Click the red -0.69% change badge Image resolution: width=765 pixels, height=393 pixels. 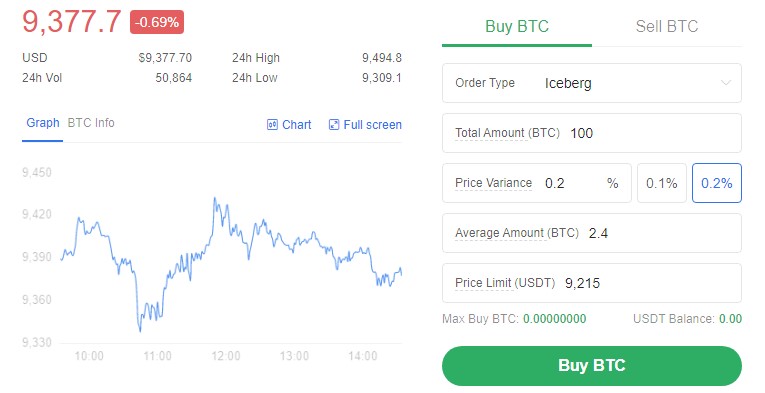(x=157, y=22)
